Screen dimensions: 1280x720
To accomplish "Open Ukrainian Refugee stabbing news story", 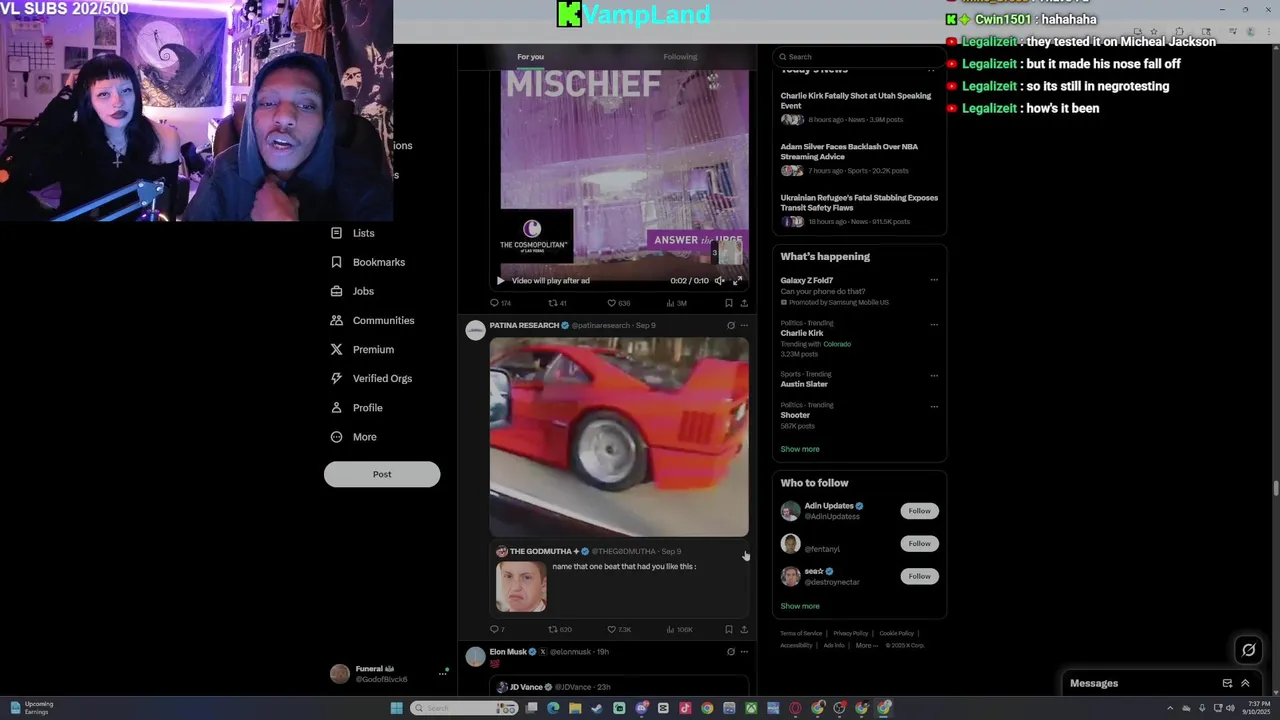I will click(858, 211).
